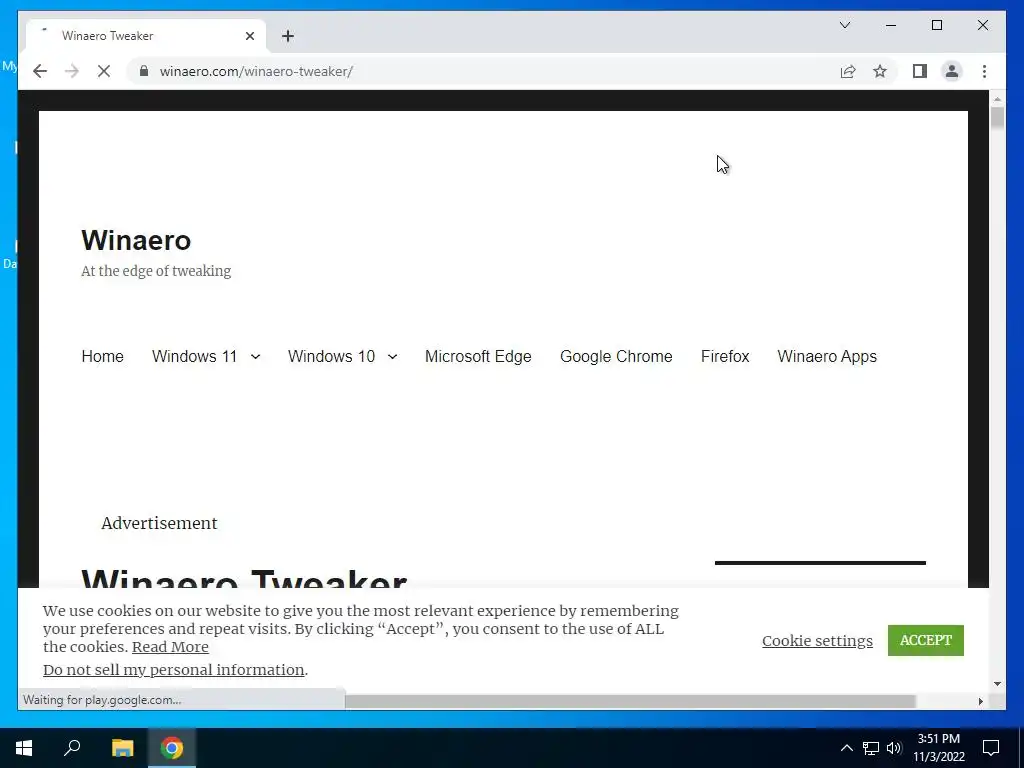Viewport: 1024px width, 768px height.
Task: Bookmark this page with the star
Action: 880,71
